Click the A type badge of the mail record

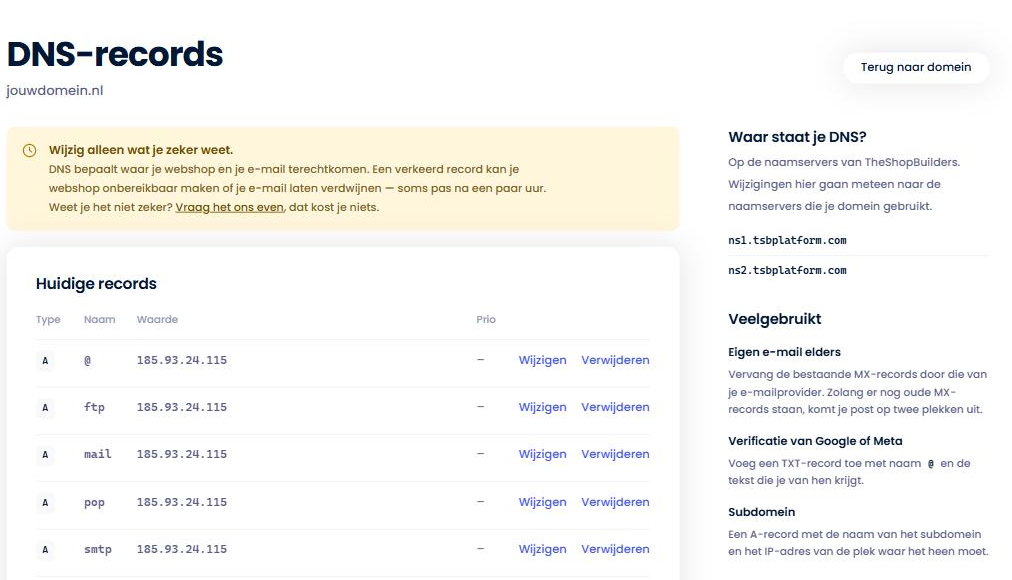click(x=45, y=455)
